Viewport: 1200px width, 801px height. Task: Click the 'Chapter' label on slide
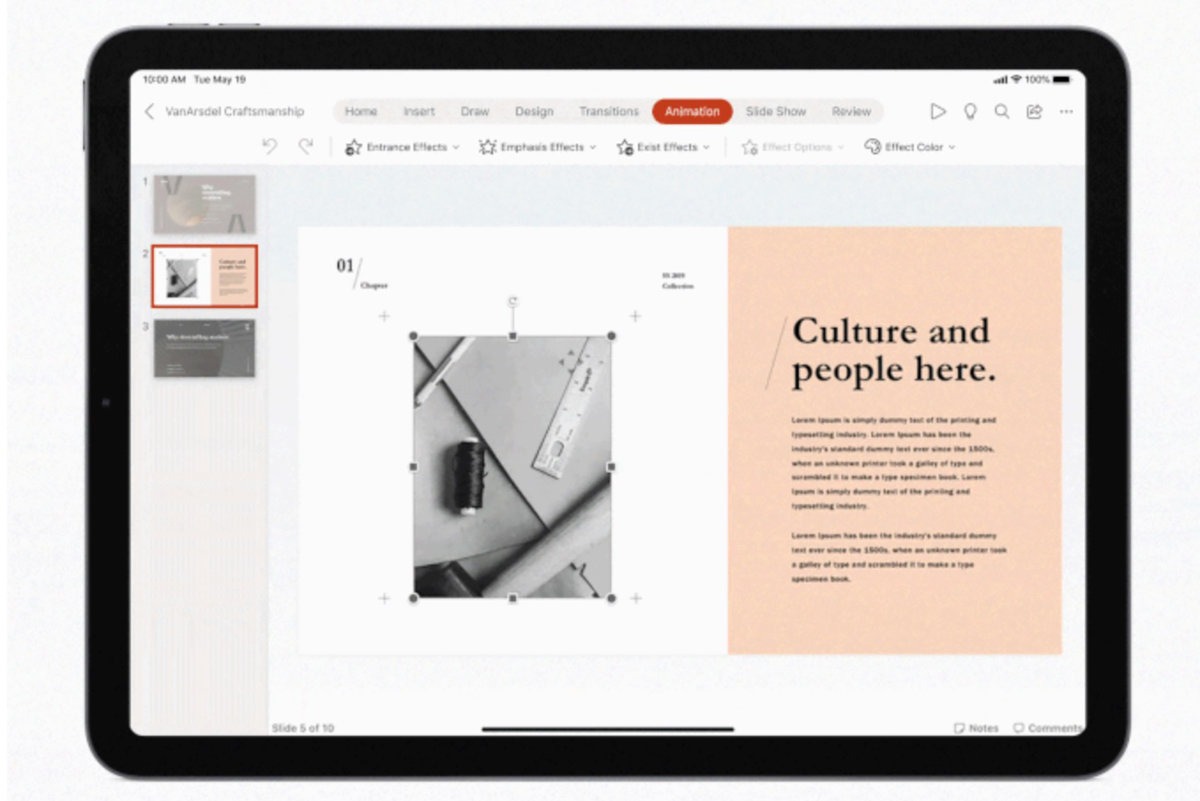[x=374, y=285]
